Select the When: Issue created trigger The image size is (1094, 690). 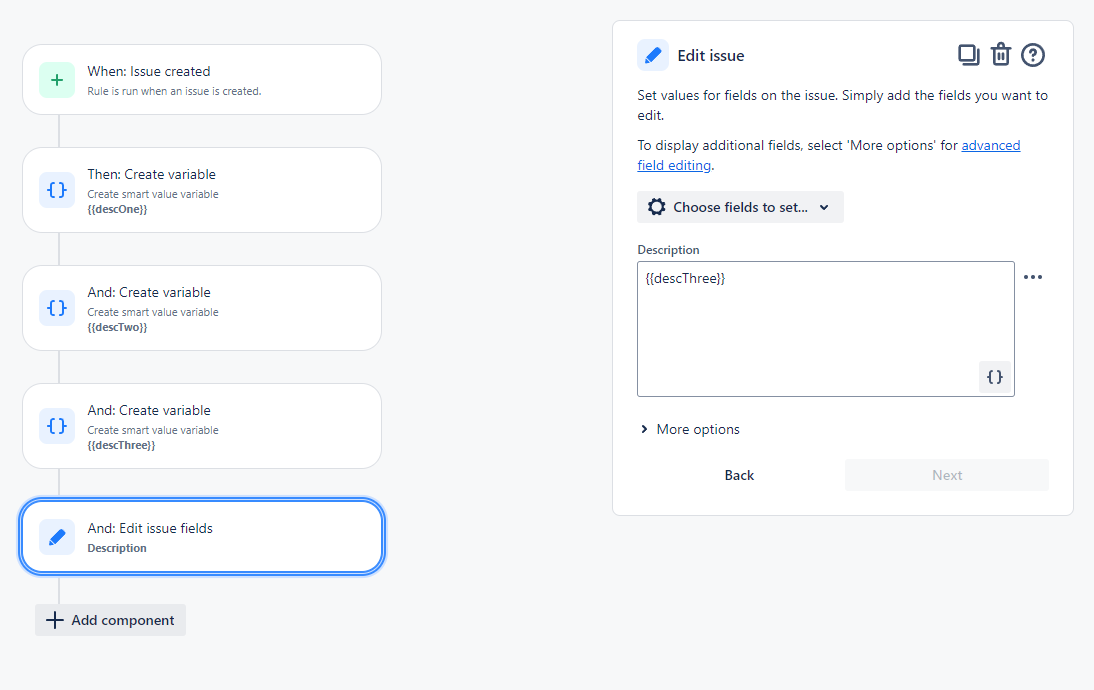[202, 80]
